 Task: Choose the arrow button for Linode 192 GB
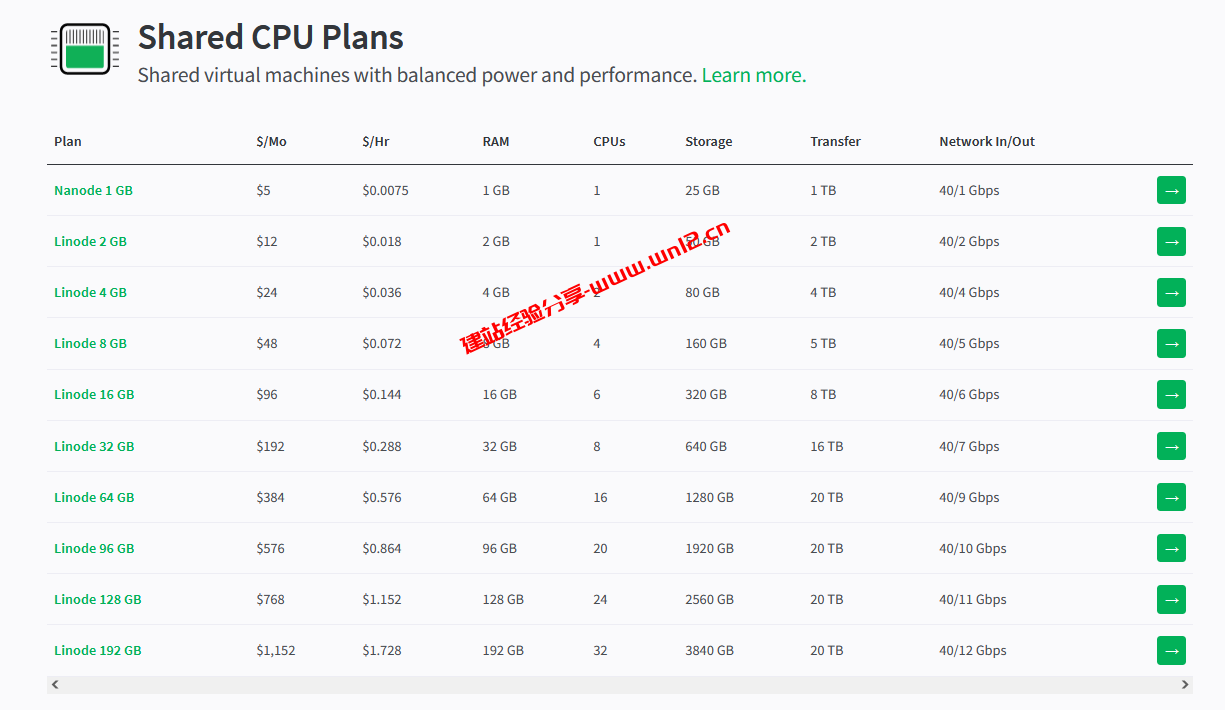[x=1171, y=650]
